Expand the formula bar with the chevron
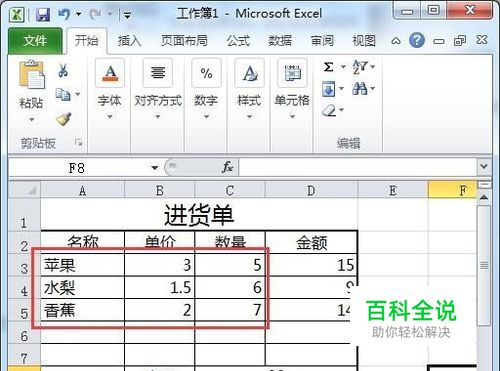500x371 pixels. pyautogui.click(x=484, y=166)
